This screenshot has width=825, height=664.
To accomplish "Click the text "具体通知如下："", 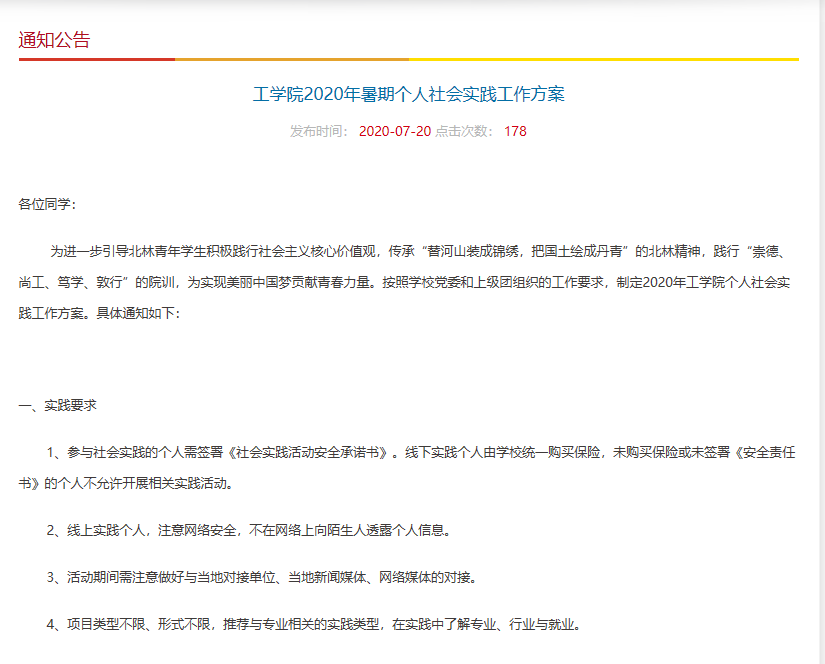I will coord(138,313).
